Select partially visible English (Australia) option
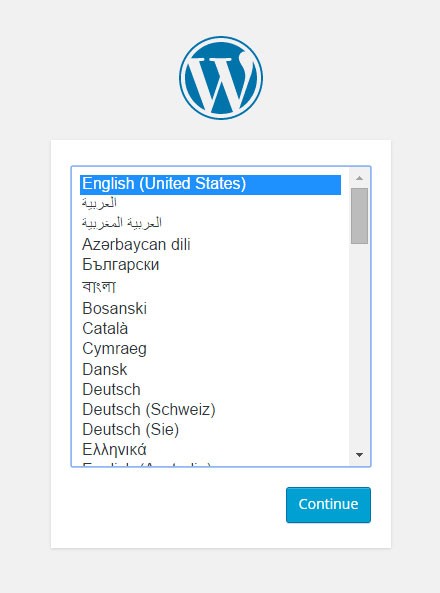This screenshot has width=440, height=593. [x=210, y=464]
